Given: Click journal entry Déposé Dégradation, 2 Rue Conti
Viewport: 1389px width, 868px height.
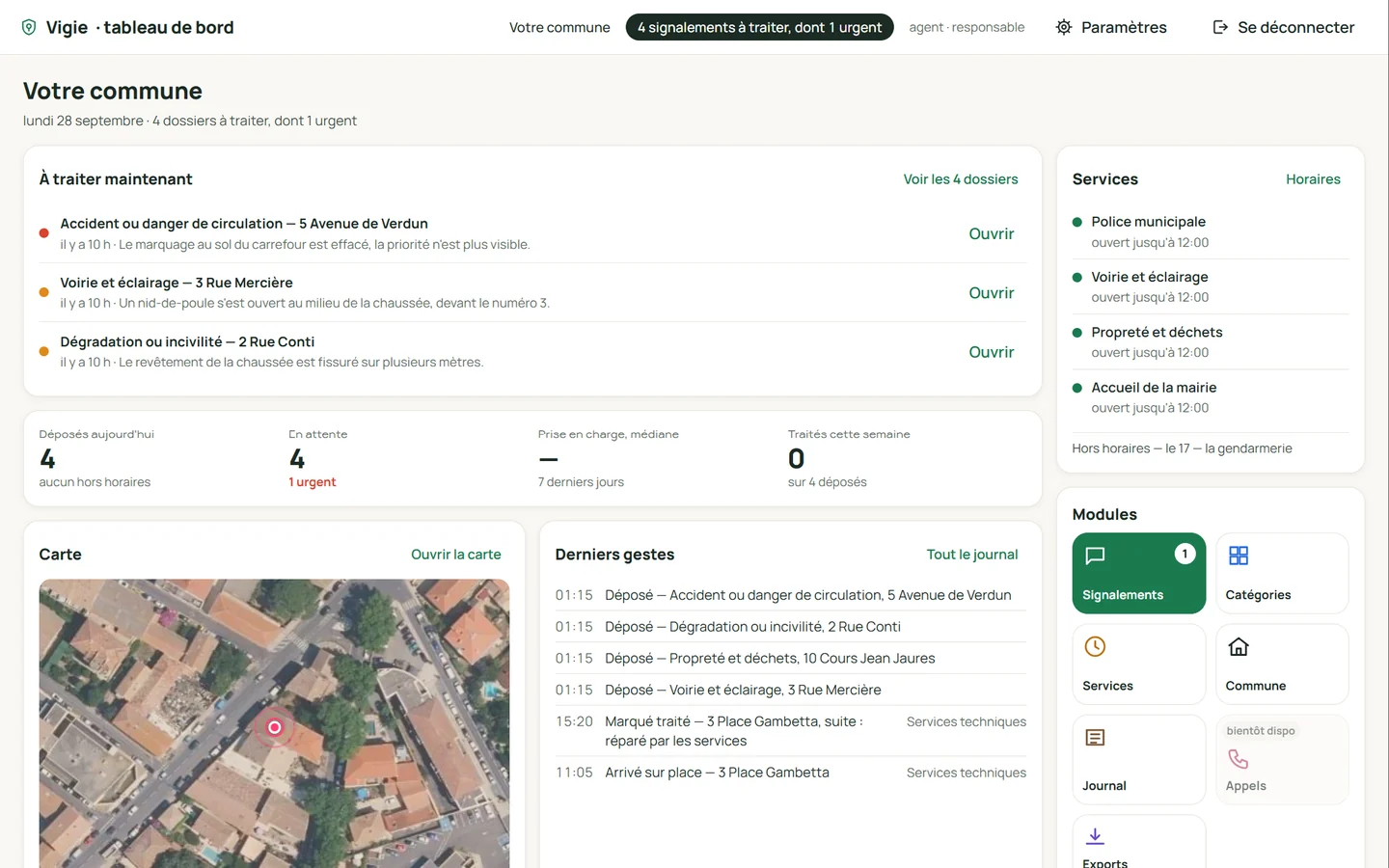Looking at the screenshot, I should [x=790, y=627].
